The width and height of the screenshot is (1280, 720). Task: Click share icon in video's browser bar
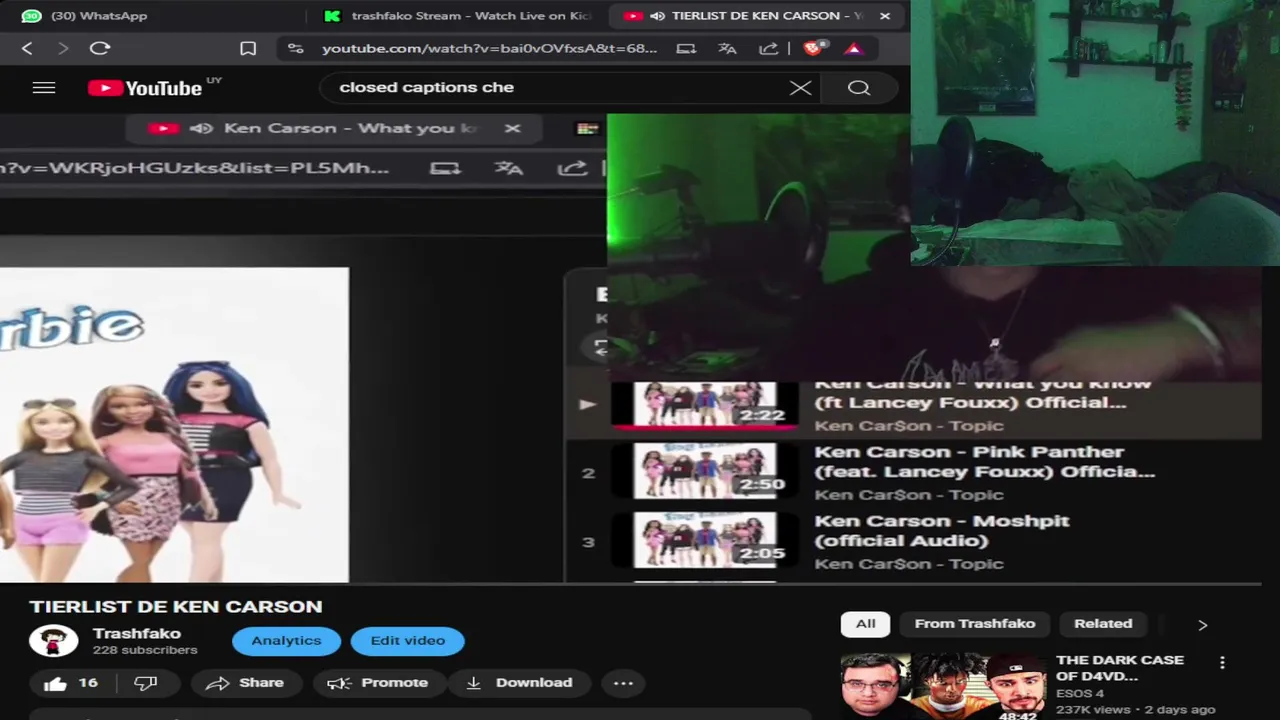571,167
